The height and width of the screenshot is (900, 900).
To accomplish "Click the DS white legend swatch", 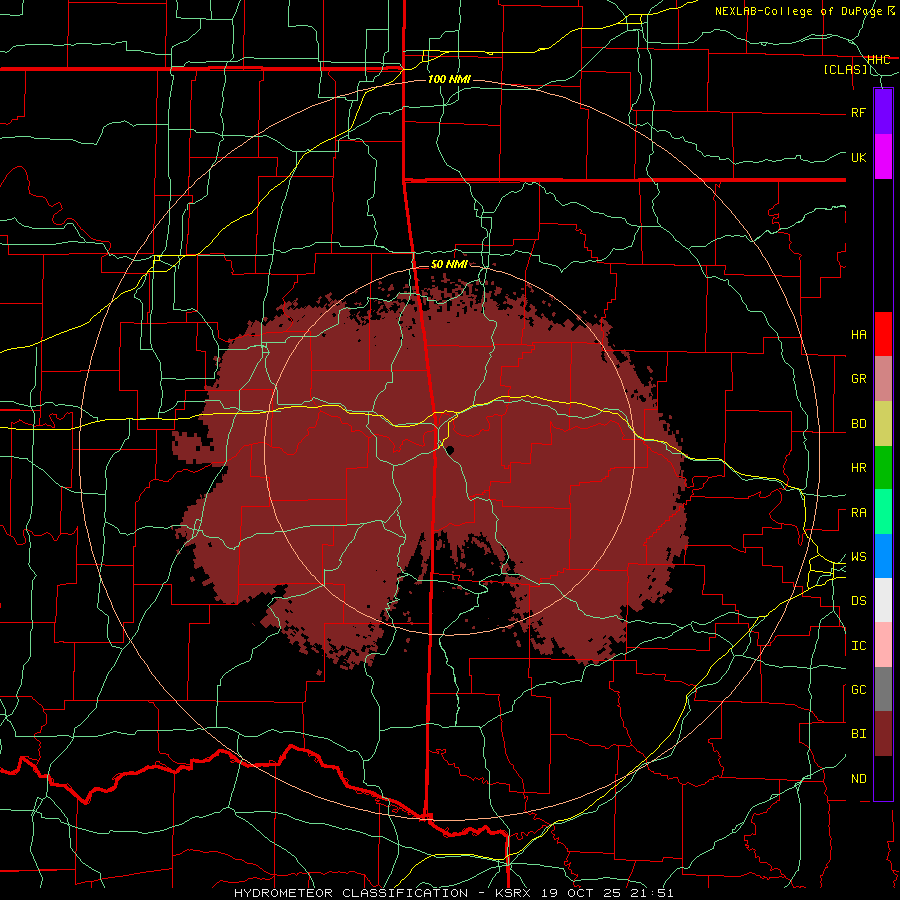I will tap(883, 600).
